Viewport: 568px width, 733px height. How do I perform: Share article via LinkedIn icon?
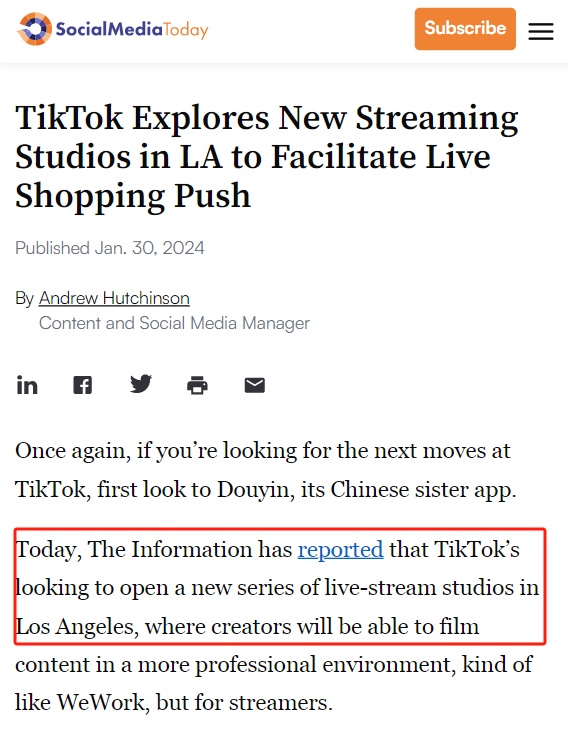[x=27, y=385]
